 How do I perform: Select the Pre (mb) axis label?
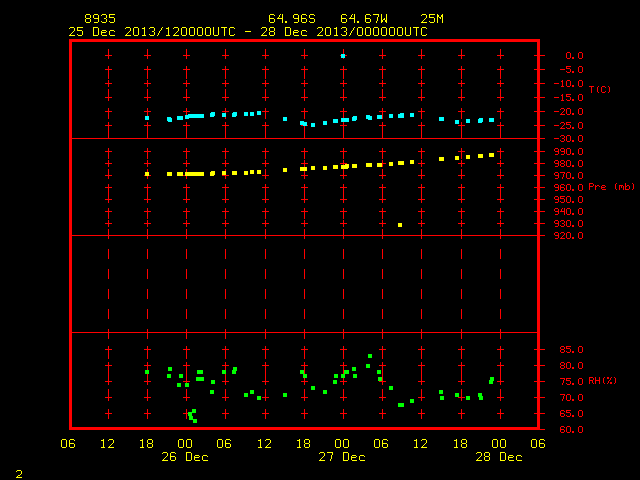pyautogui.click(x=611, y=187)
